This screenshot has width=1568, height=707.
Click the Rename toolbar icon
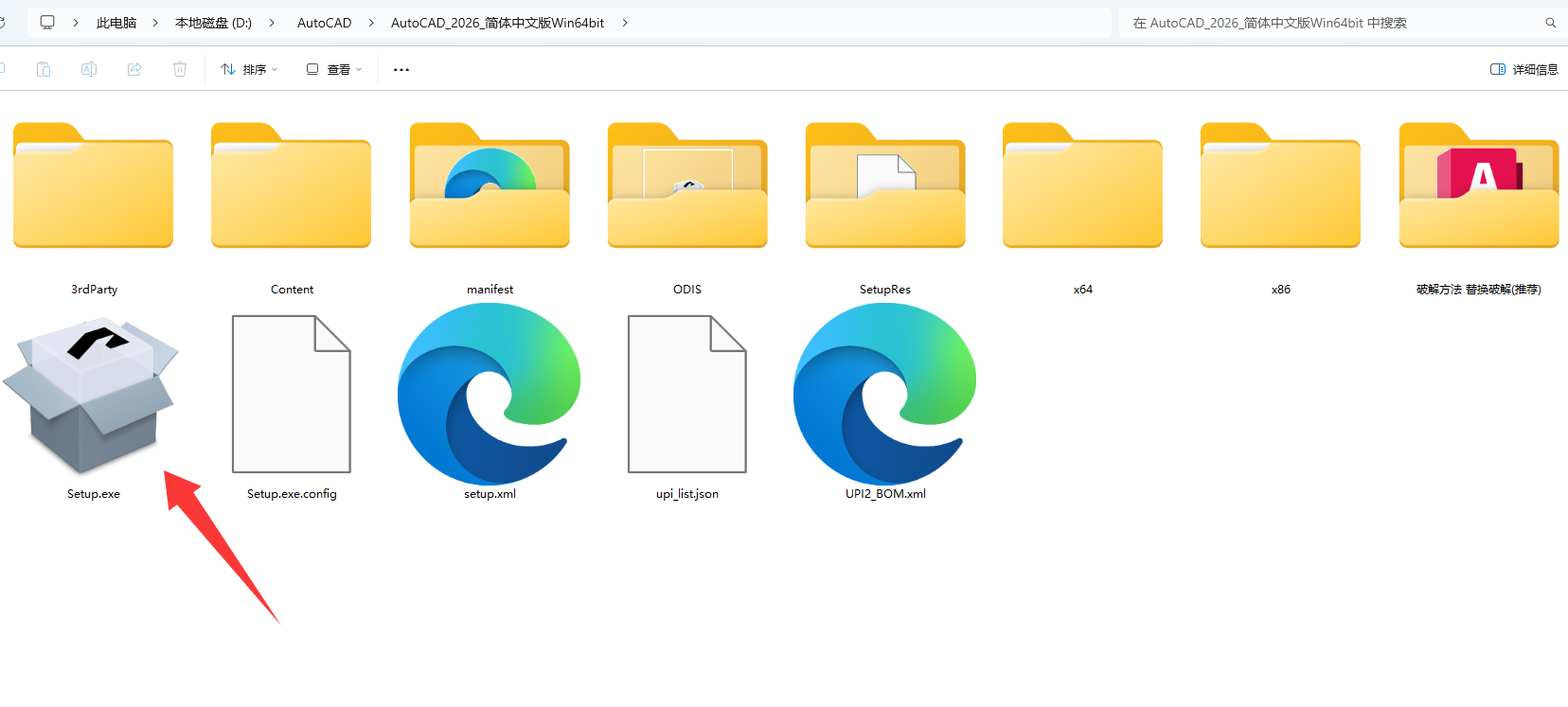point(89,69)
